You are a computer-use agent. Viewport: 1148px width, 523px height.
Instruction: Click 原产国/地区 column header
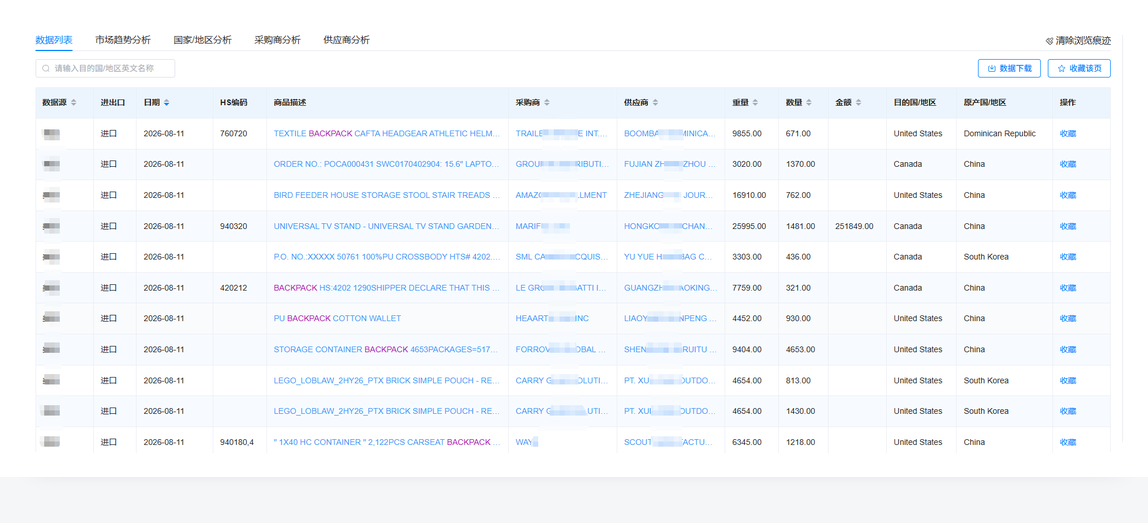pyautogui.click(x=985, y=103)
